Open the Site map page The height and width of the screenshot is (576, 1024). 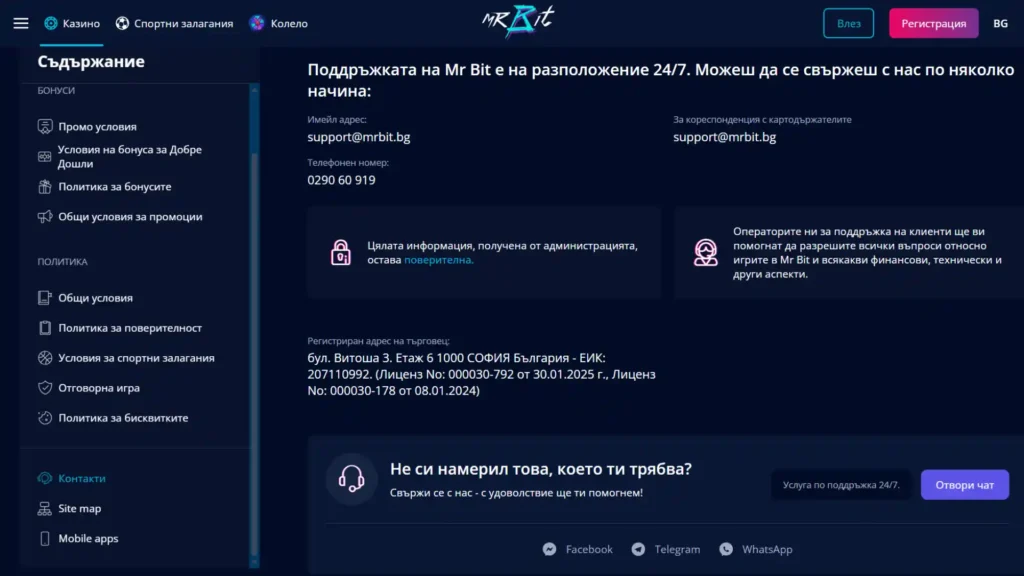click(x=80, y=508)
